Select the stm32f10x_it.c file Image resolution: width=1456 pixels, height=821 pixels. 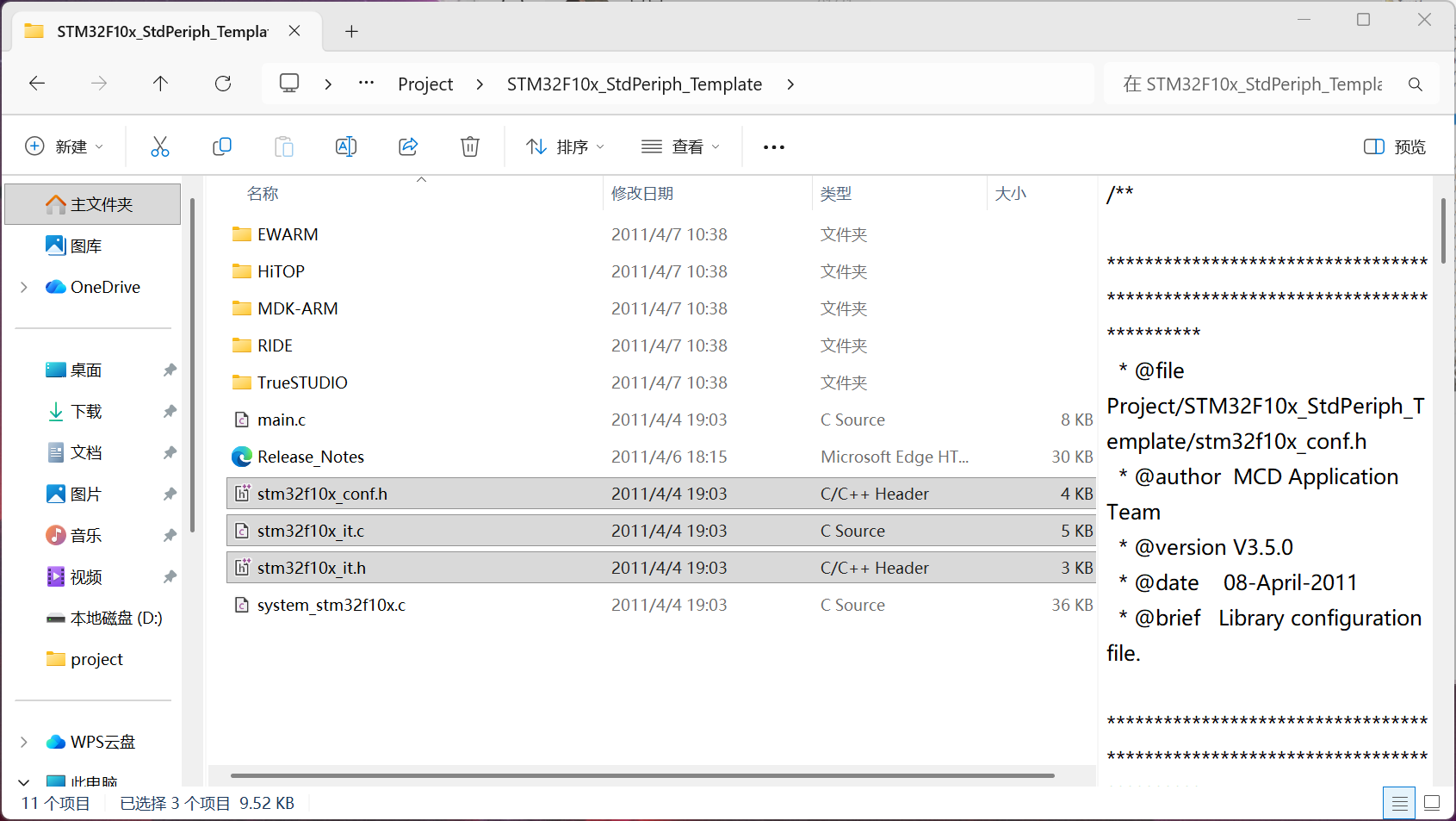click(660, 531)
